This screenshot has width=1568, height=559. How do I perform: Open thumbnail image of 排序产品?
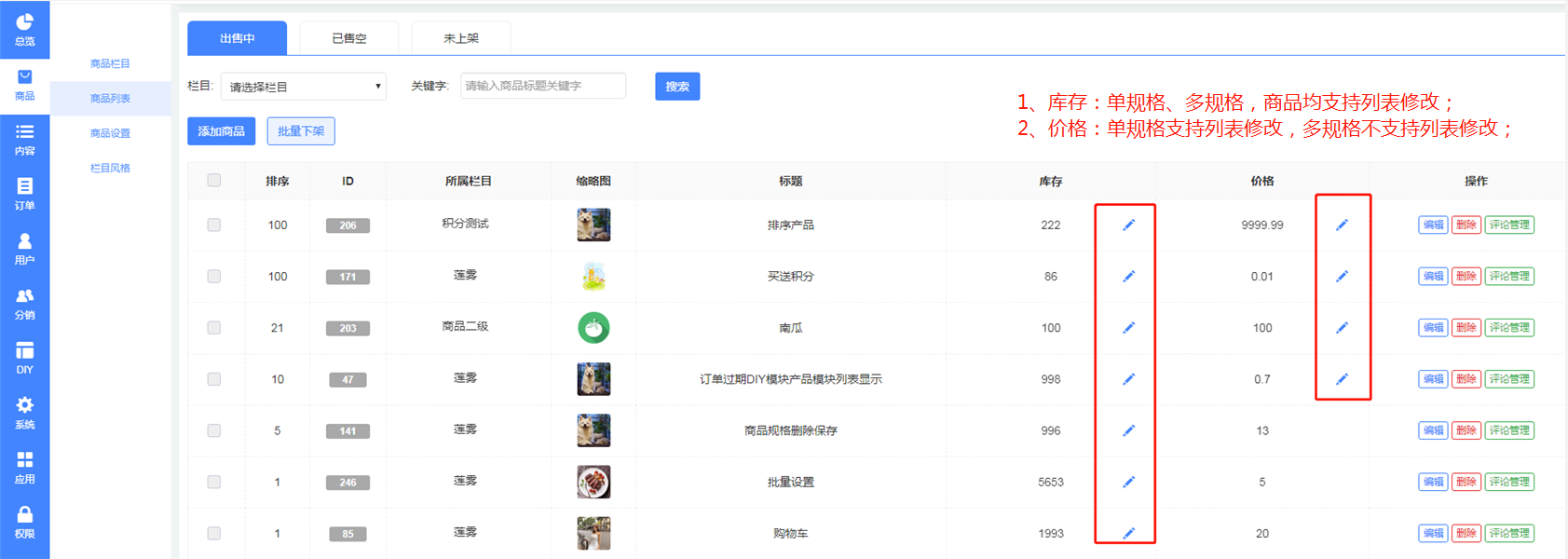[593, 225]
